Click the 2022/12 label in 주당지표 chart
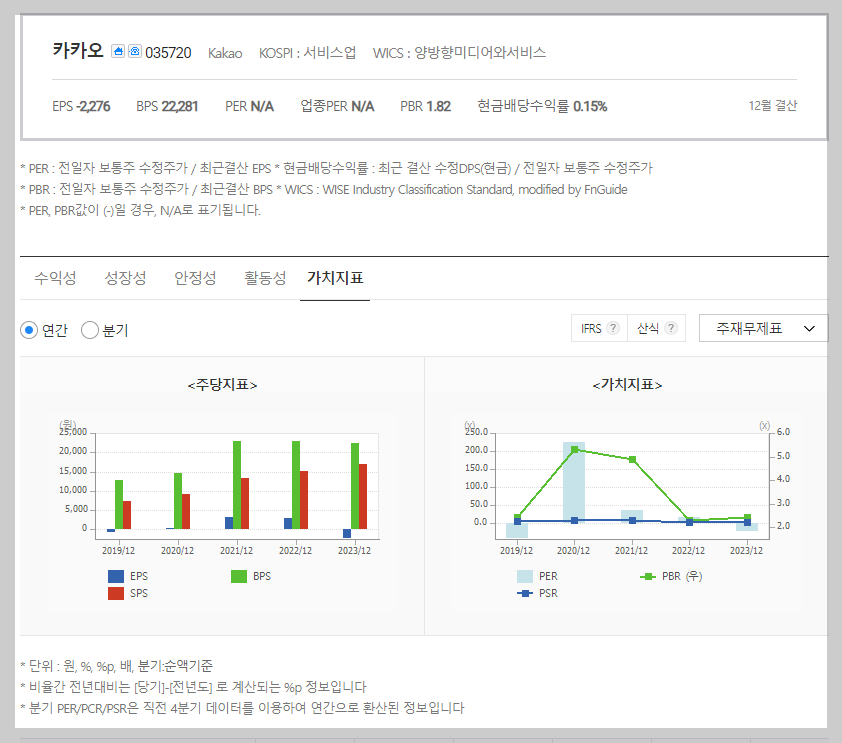This screenshot has width=842, height=743. click(295, 550)
